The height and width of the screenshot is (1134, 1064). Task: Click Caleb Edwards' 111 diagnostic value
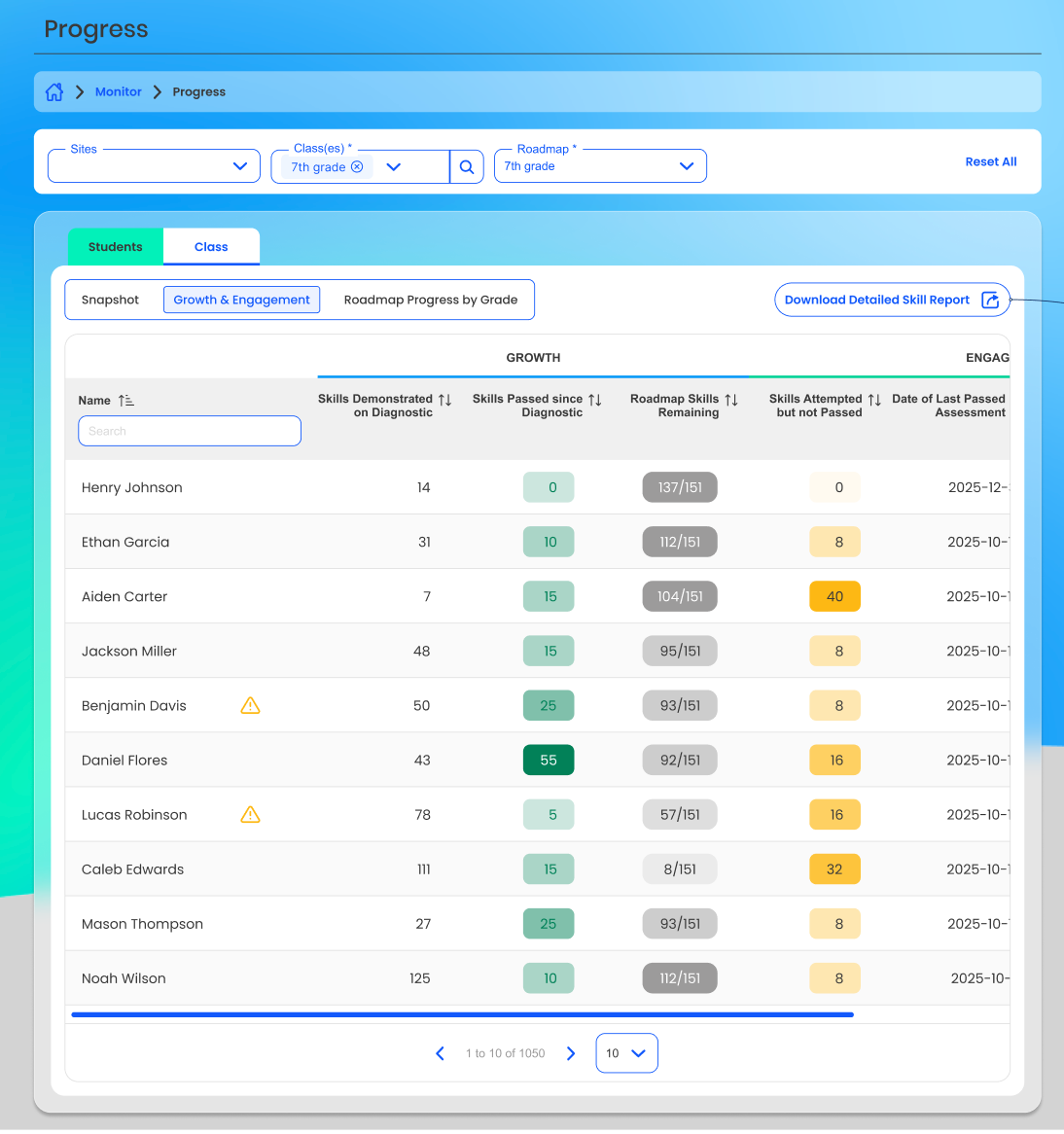coord(424,869)
